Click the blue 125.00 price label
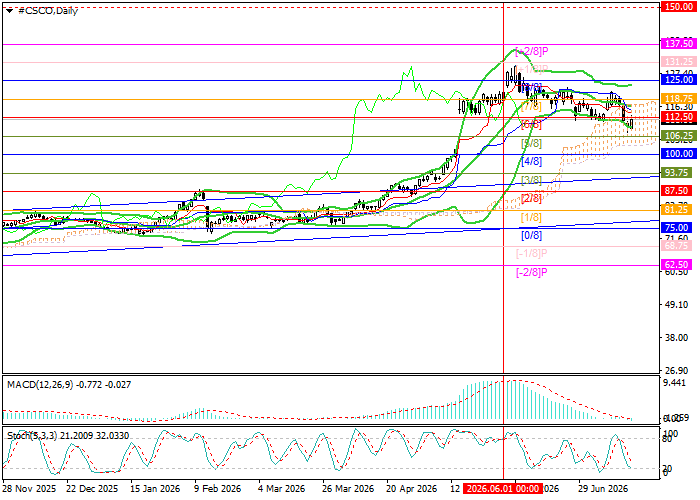Screen dimensions: 700x500 [679, 80]
